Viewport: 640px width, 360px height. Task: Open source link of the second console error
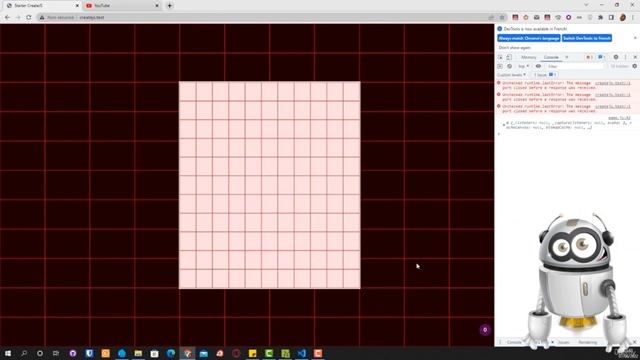[612, 95]
